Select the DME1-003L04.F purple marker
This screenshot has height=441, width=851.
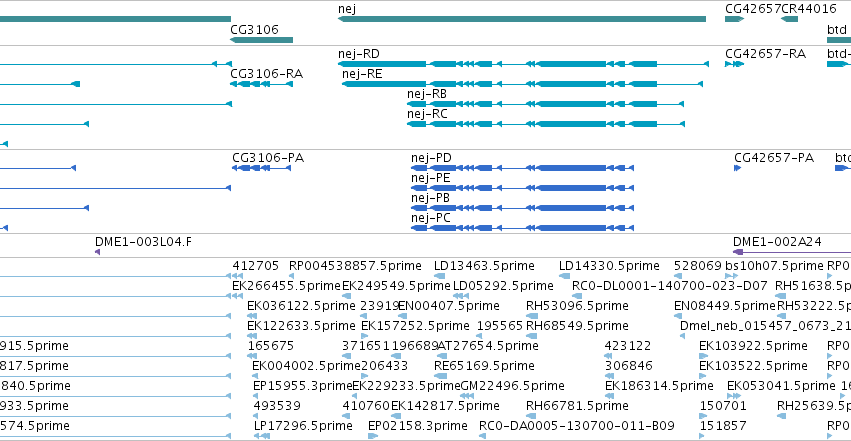tap(98, 252)
